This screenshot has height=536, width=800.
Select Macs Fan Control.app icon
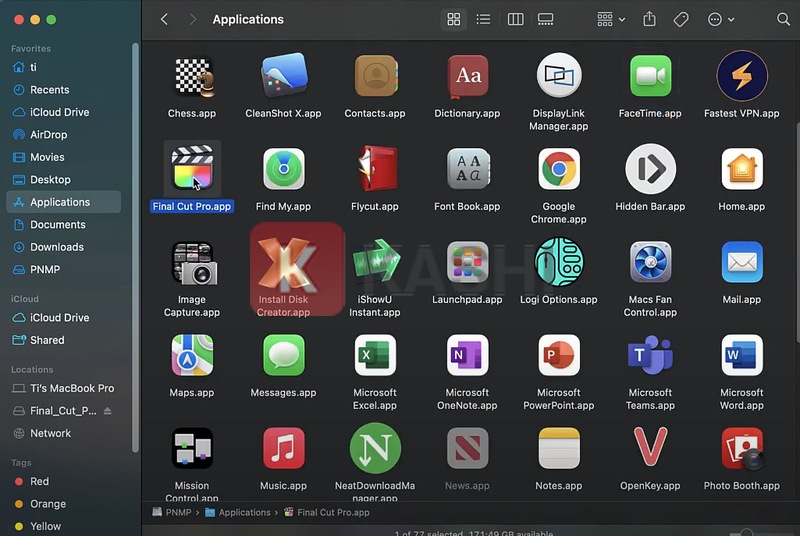click(x=650, y=262)
